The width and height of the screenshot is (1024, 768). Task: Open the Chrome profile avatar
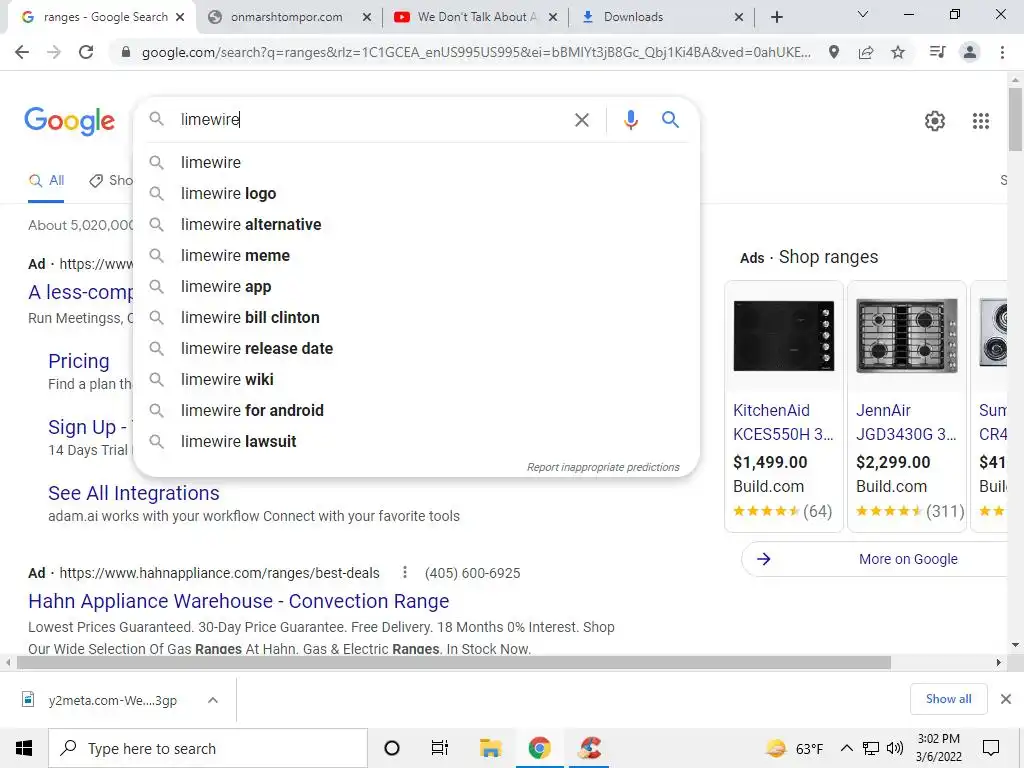(x=970, y=52)
